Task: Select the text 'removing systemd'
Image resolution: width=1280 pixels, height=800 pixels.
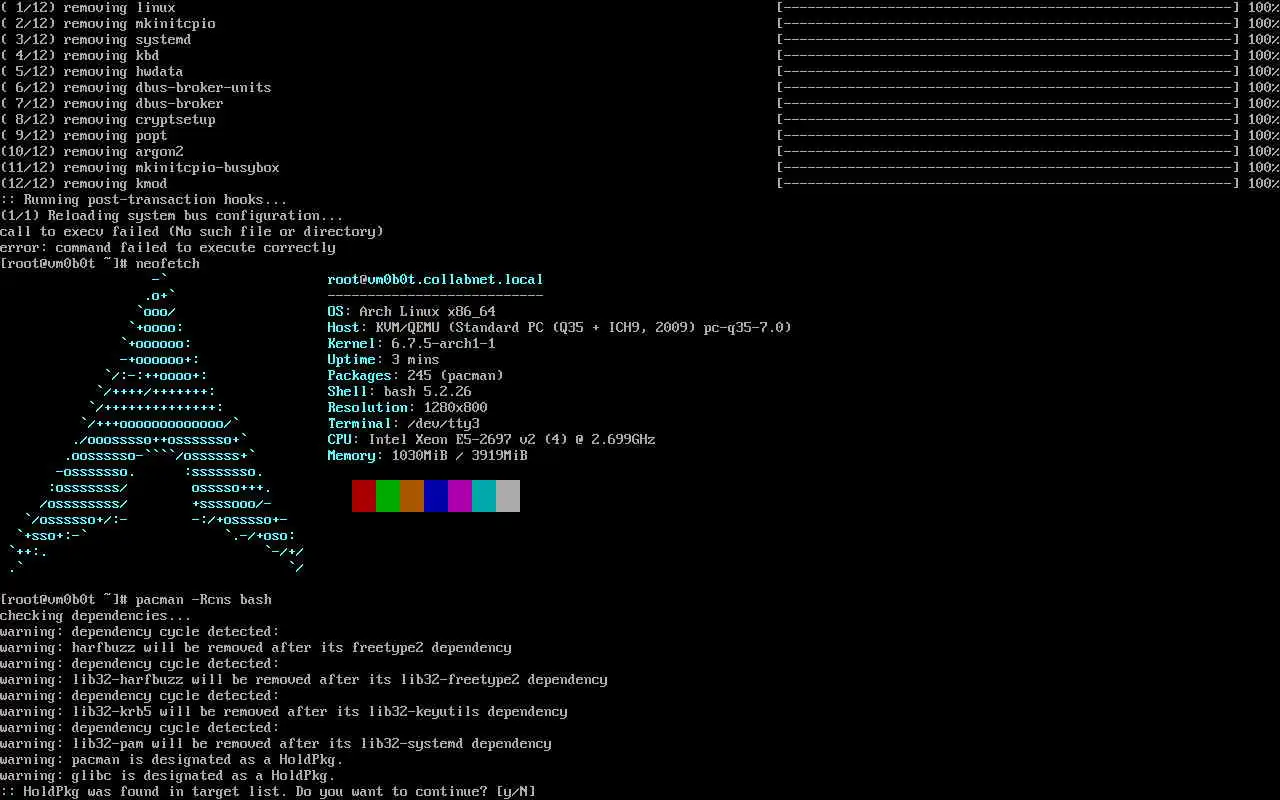Action: click(x=128, y=40)
